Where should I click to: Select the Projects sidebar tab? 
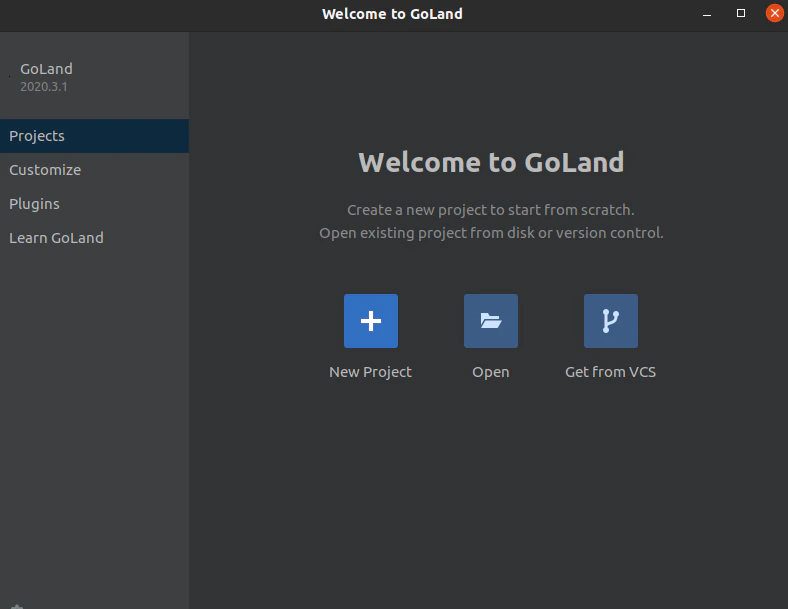(x=94, y=136)
